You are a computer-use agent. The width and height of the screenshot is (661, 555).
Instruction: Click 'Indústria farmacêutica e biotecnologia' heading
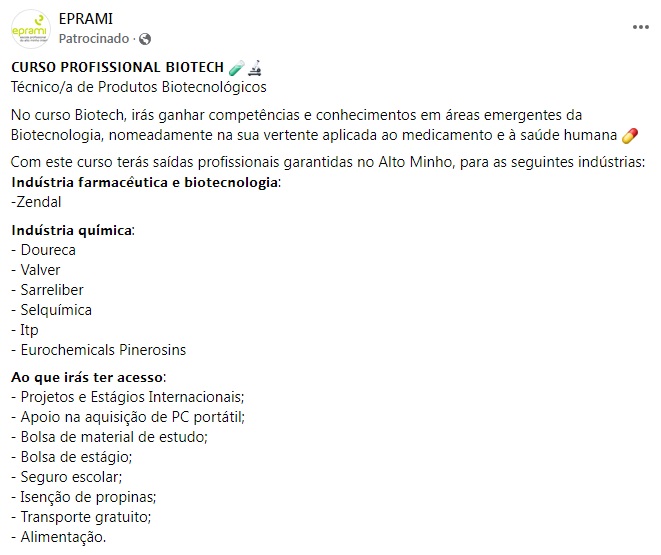tap(145, 182)
